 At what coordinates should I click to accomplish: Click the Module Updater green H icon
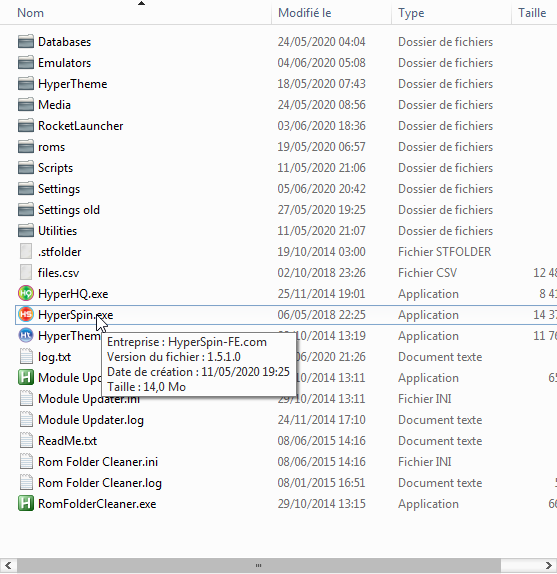pyautogui.click(x=26, y=377)
